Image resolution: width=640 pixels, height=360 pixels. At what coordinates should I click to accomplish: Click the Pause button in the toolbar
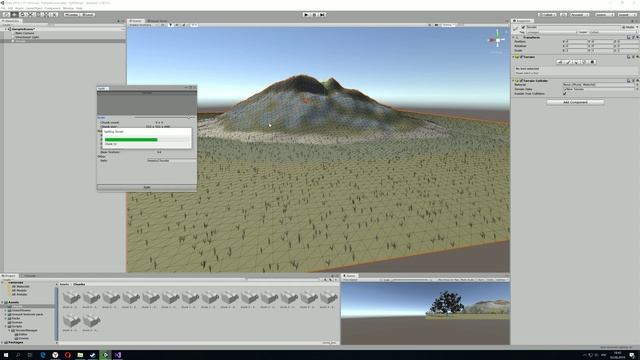click(x=314, y=14)
